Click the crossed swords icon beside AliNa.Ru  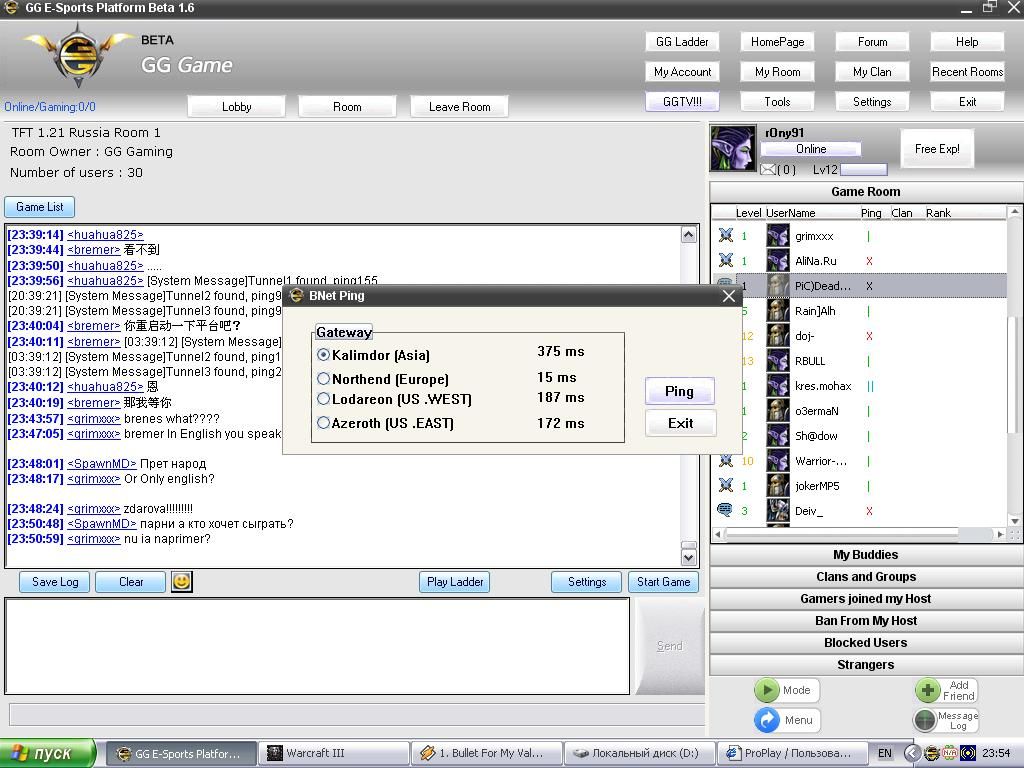(x=726, y=260)
